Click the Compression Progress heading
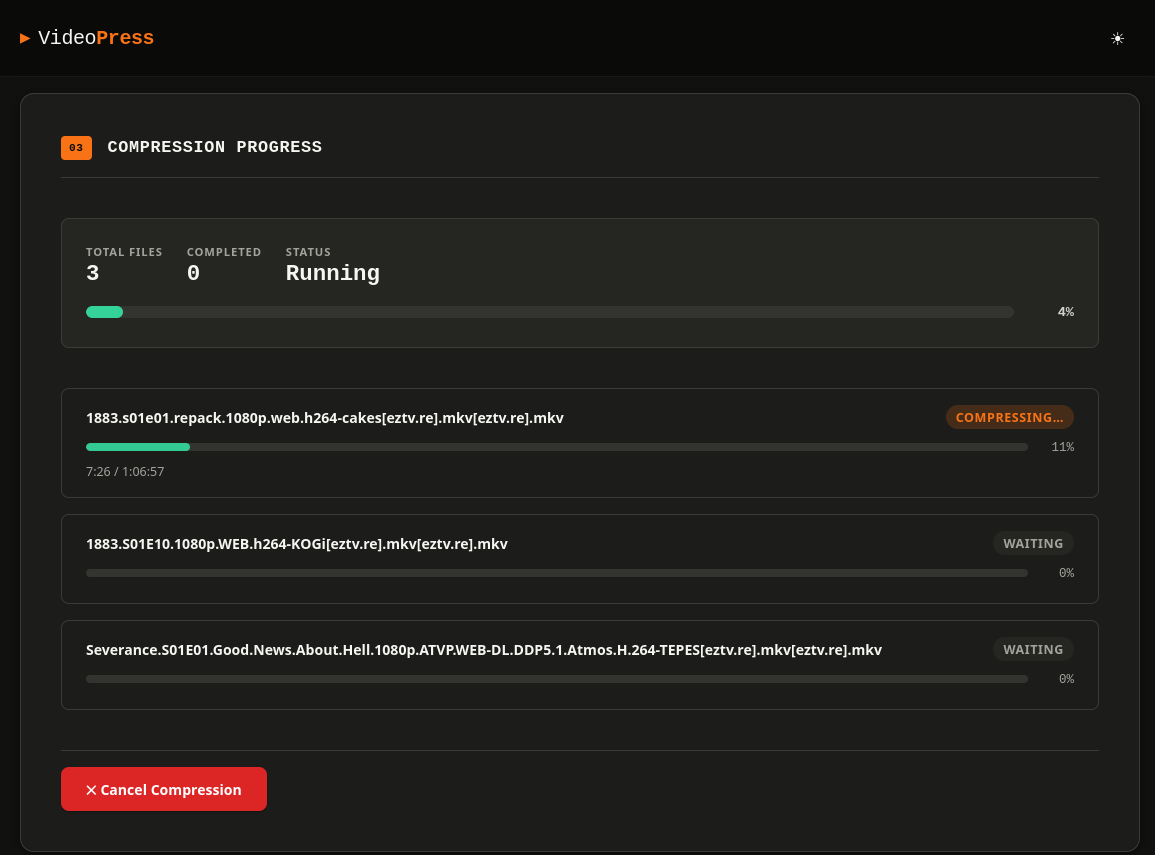This screenshot has height=855, width=1155. pos(215,148)
